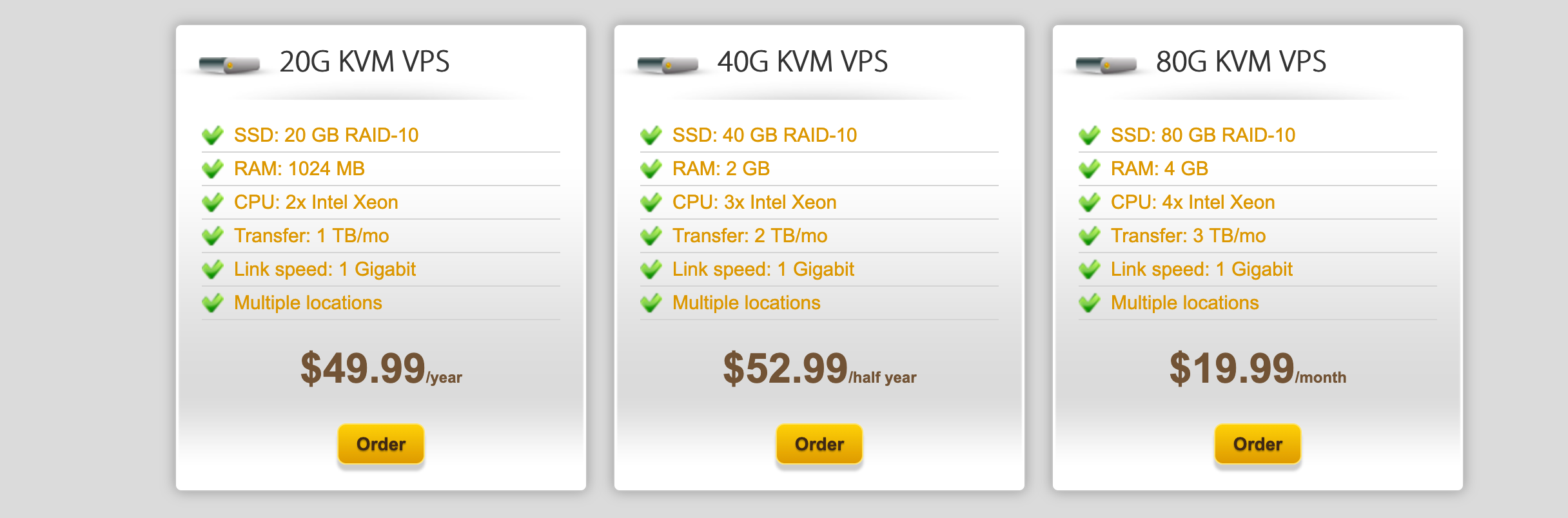The image size is (1568, 518).
Task: Click the server icon beside 40G KVM VPS
Action: [x=668, y=64]
